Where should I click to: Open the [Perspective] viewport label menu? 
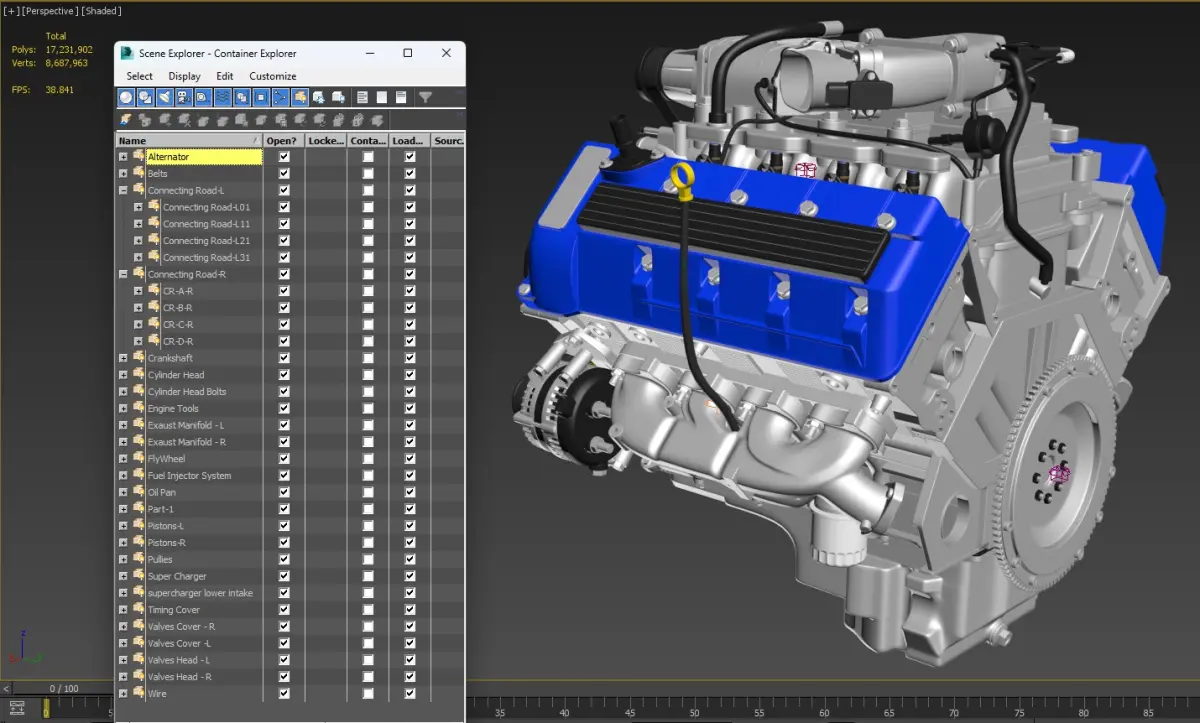click(48, 11)
